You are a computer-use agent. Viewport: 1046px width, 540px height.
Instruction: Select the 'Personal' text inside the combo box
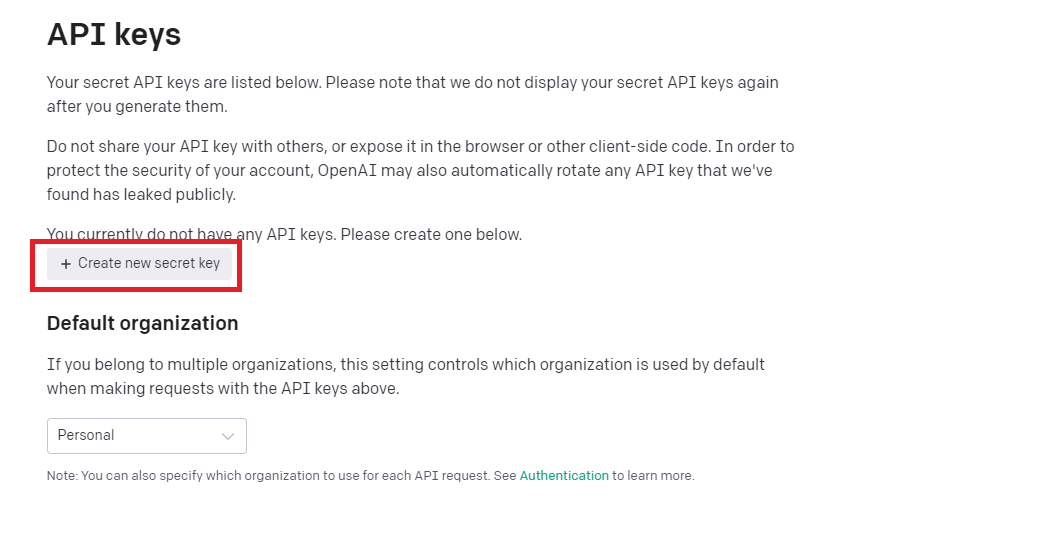click(x=86, y=436)
